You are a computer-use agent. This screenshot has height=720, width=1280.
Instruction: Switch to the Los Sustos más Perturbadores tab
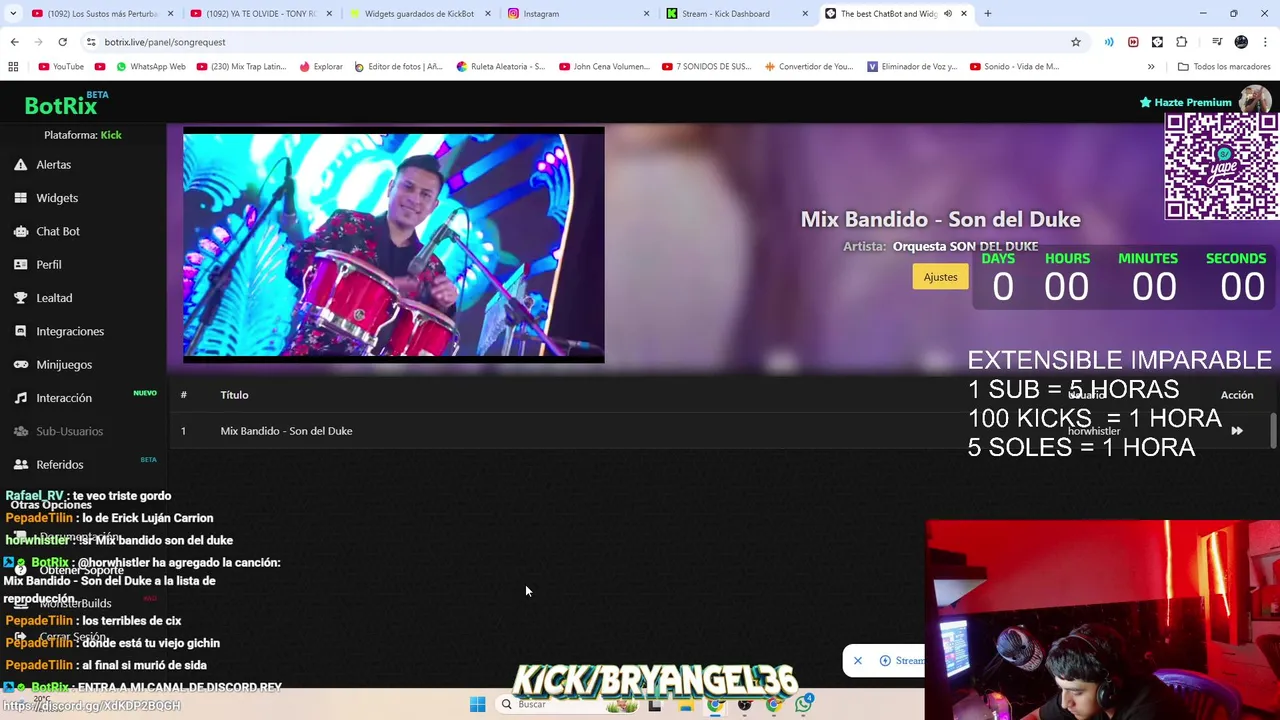(x=102, y=14)
